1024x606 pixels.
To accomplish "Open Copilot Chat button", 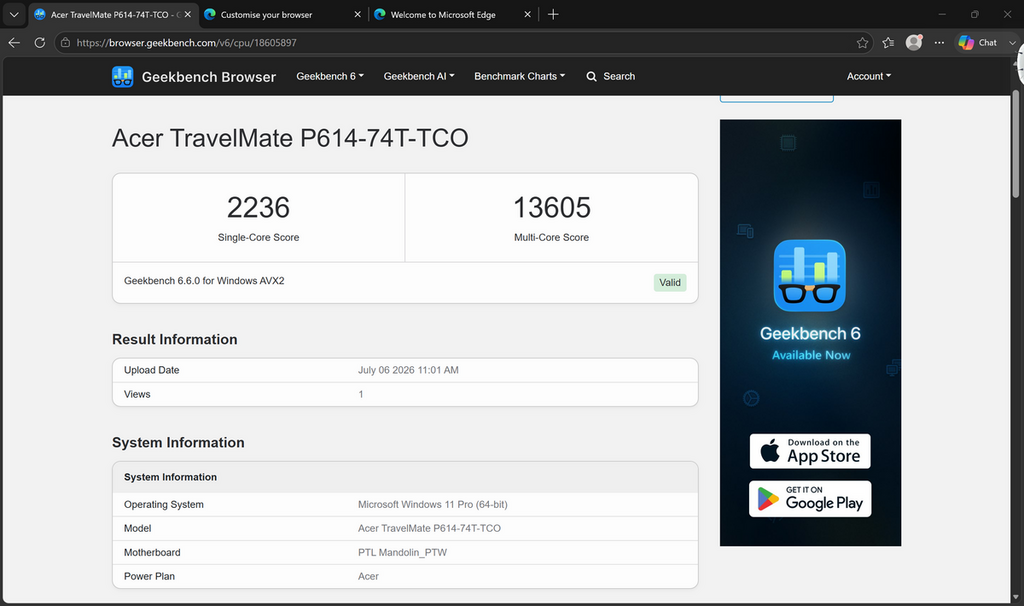I will [x=978, y=42].
